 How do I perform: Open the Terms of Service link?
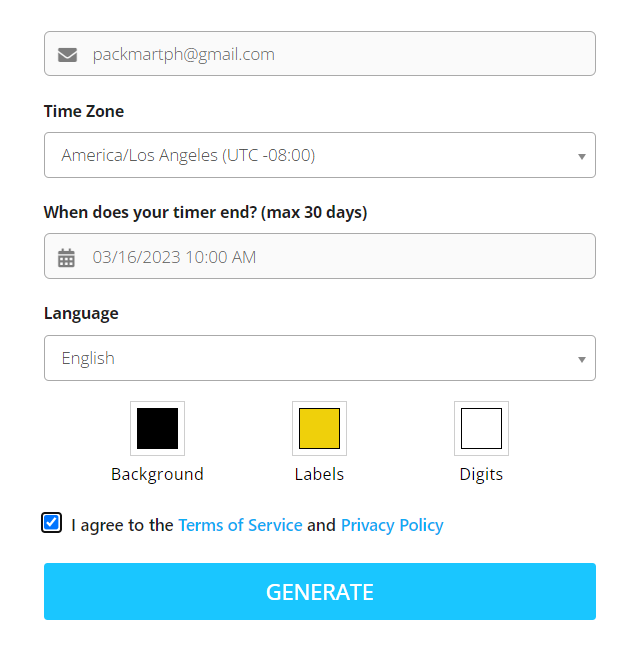[x=240, y=525]
